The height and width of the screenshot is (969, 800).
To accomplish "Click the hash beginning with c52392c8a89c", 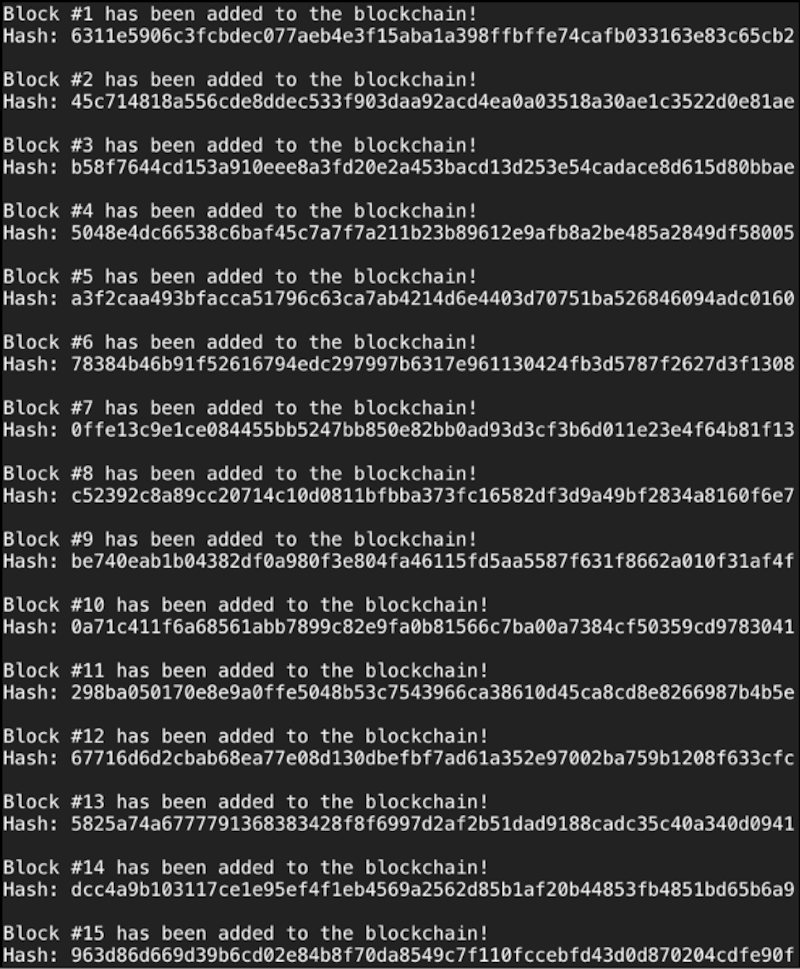I will [x=432, y=495].
